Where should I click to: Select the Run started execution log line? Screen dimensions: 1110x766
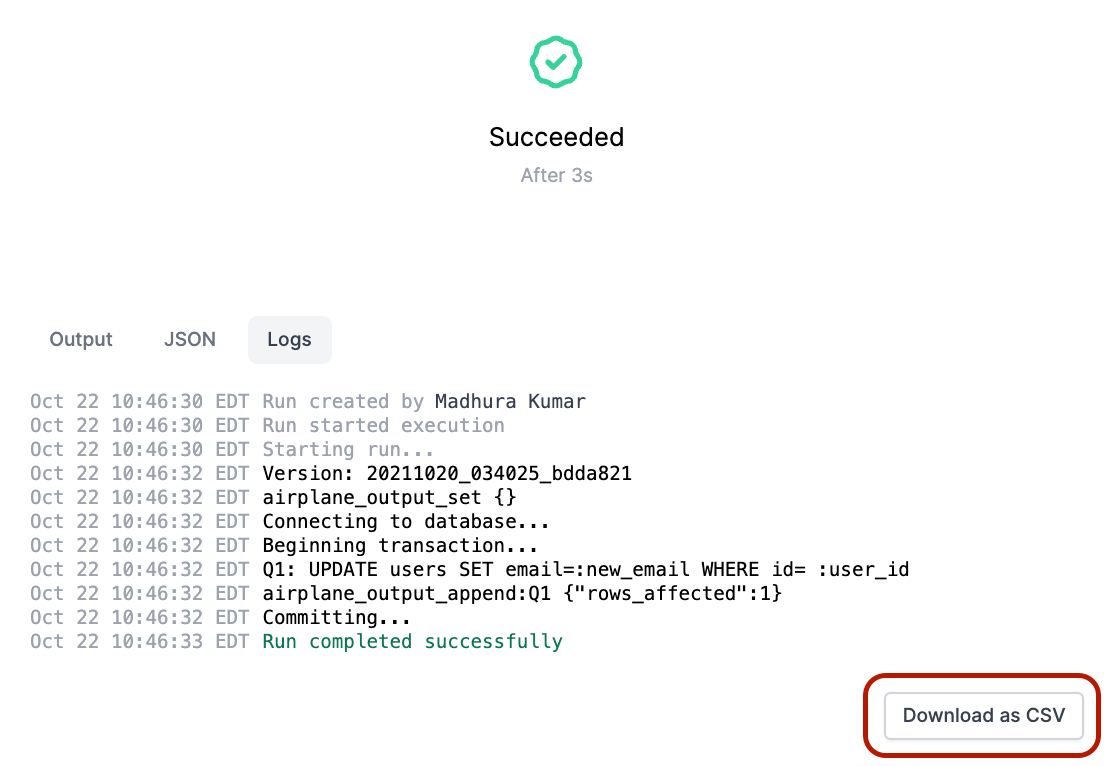click(x=267, y=425)
